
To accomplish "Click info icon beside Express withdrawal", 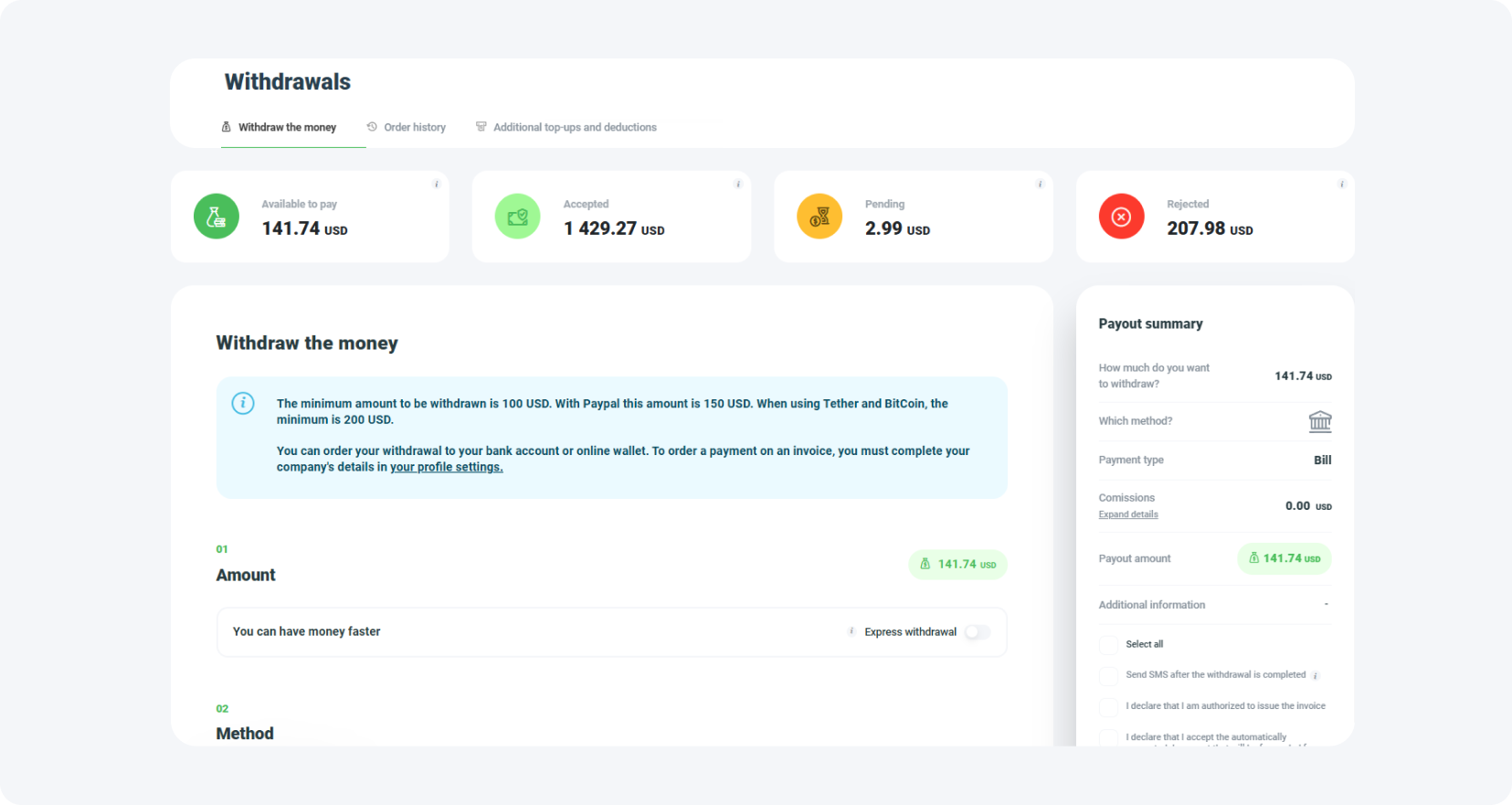I will tap(851, 631).
